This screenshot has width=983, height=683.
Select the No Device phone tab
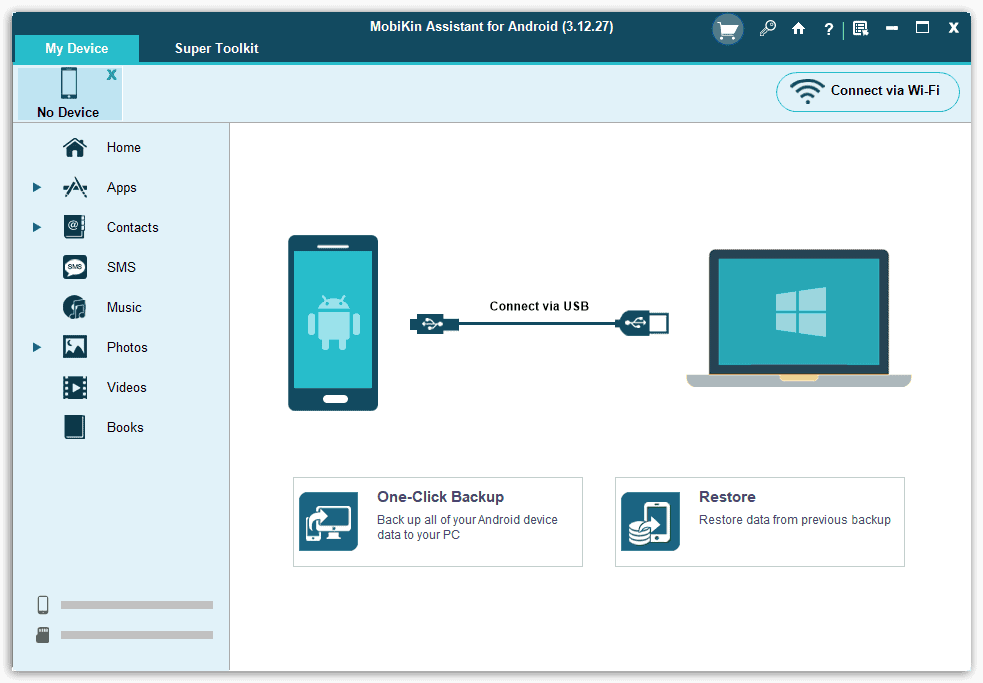click(x=69, y=93)
